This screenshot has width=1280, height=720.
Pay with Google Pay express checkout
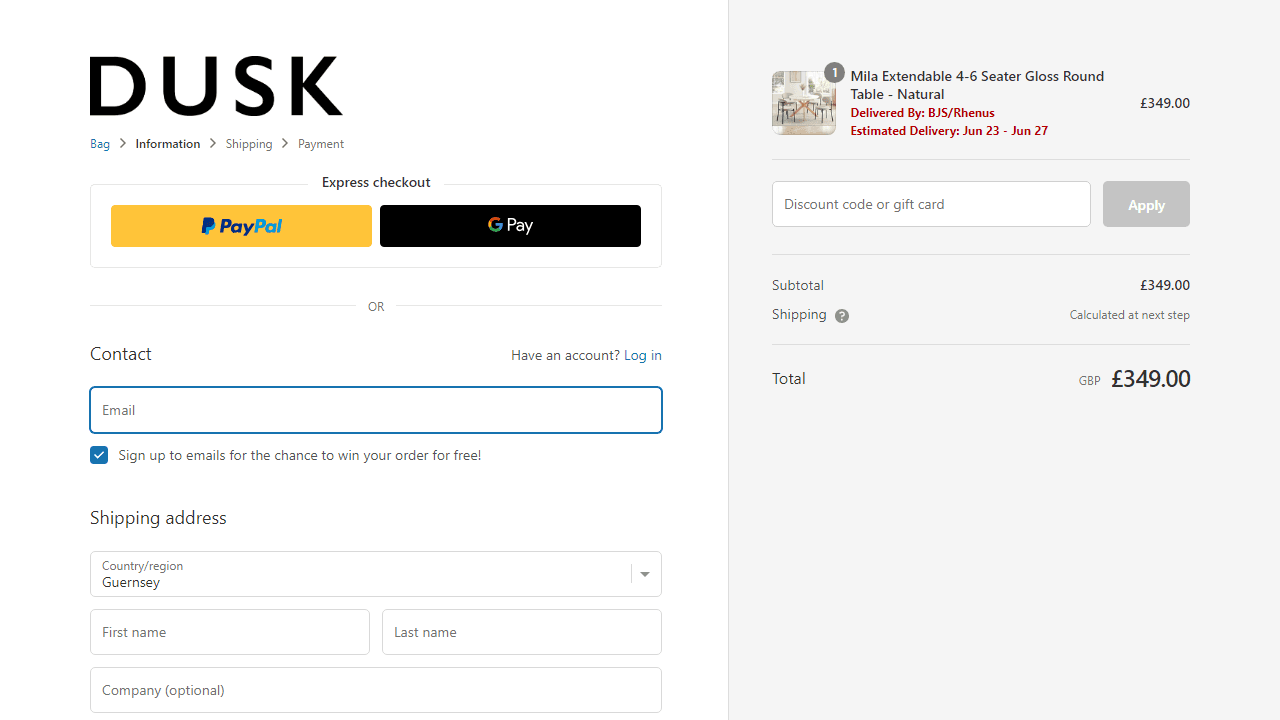tap(510, 226)
